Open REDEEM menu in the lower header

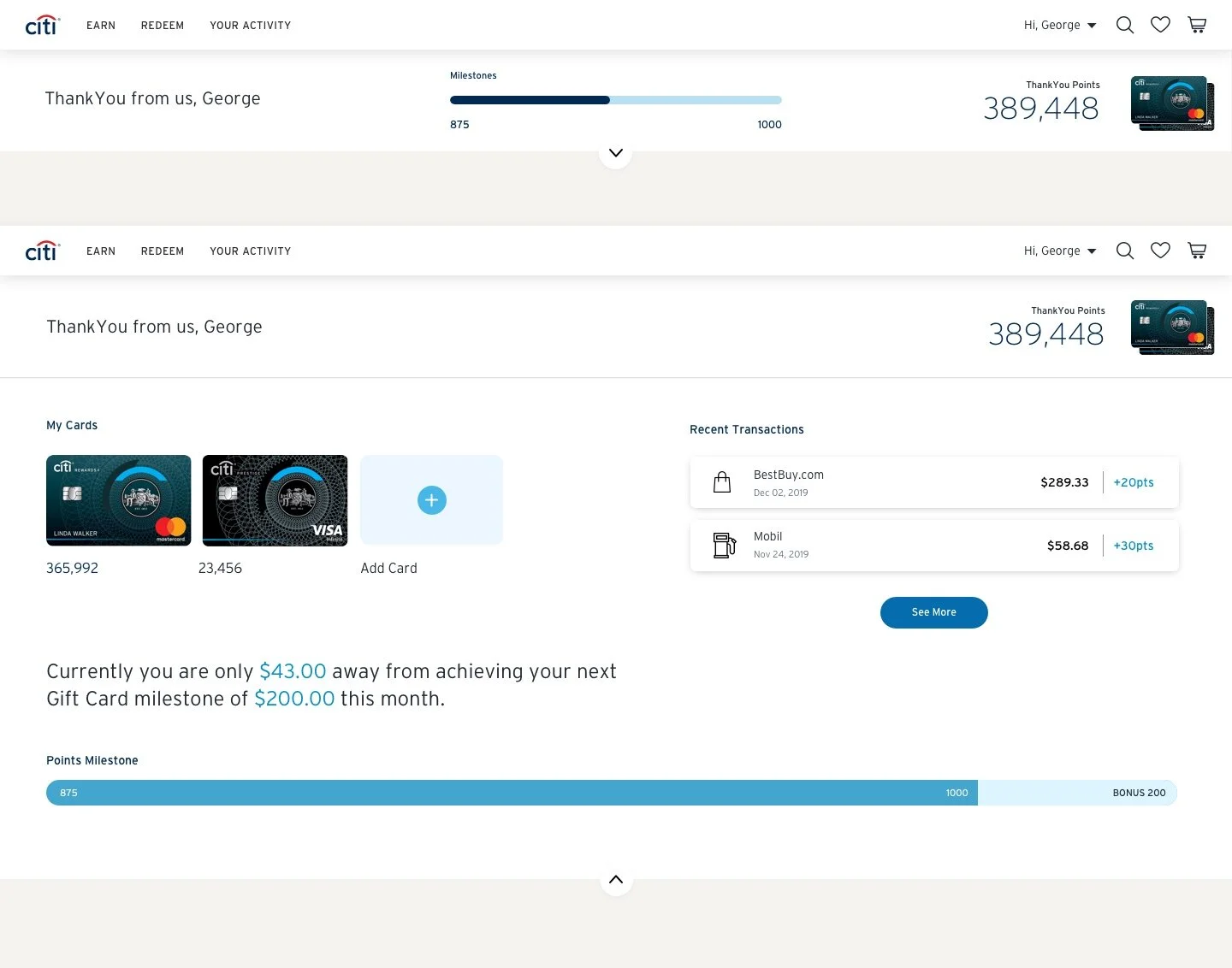coord(163,251)
